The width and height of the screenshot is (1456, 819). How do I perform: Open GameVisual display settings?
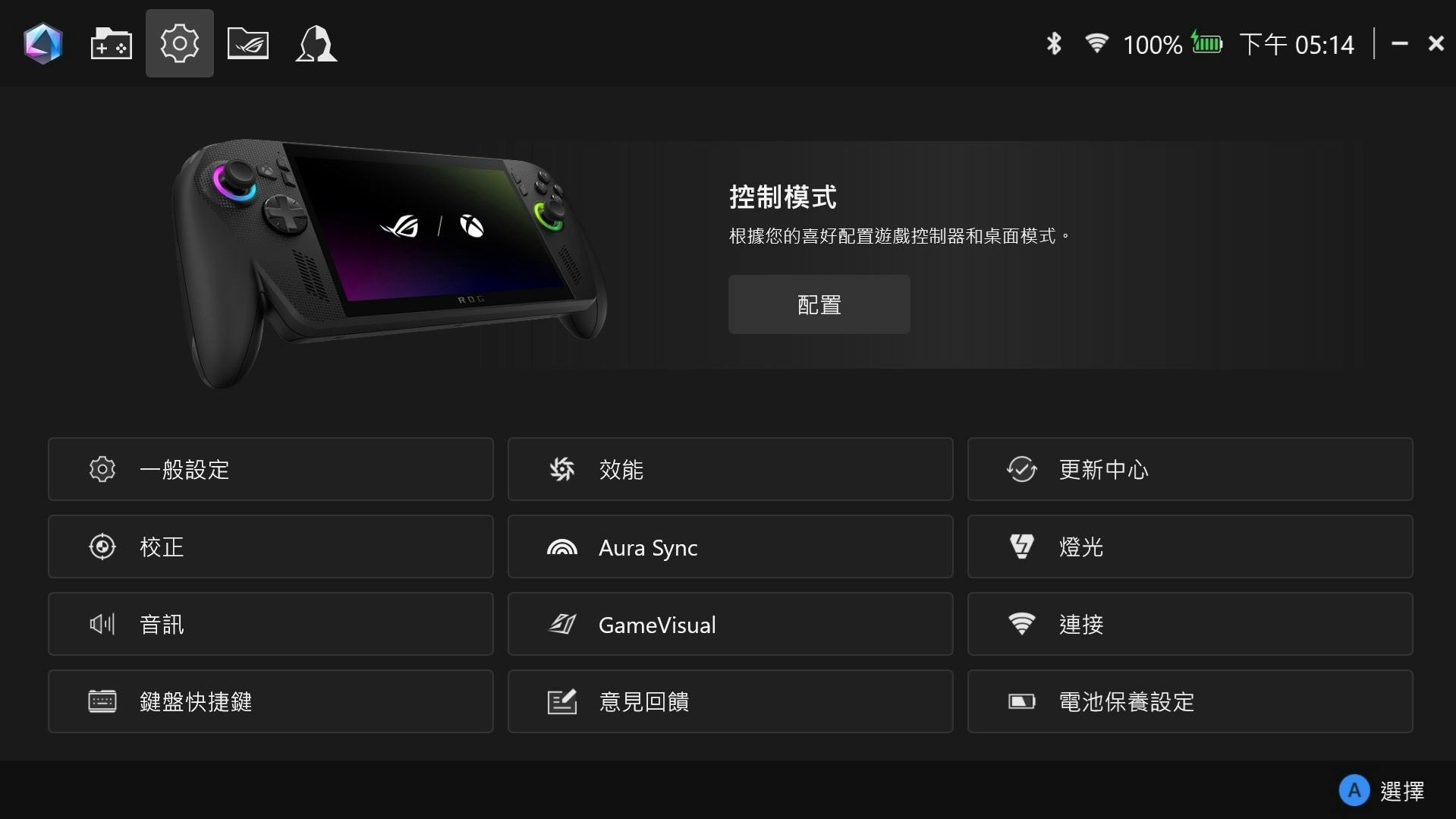point(731,624)
